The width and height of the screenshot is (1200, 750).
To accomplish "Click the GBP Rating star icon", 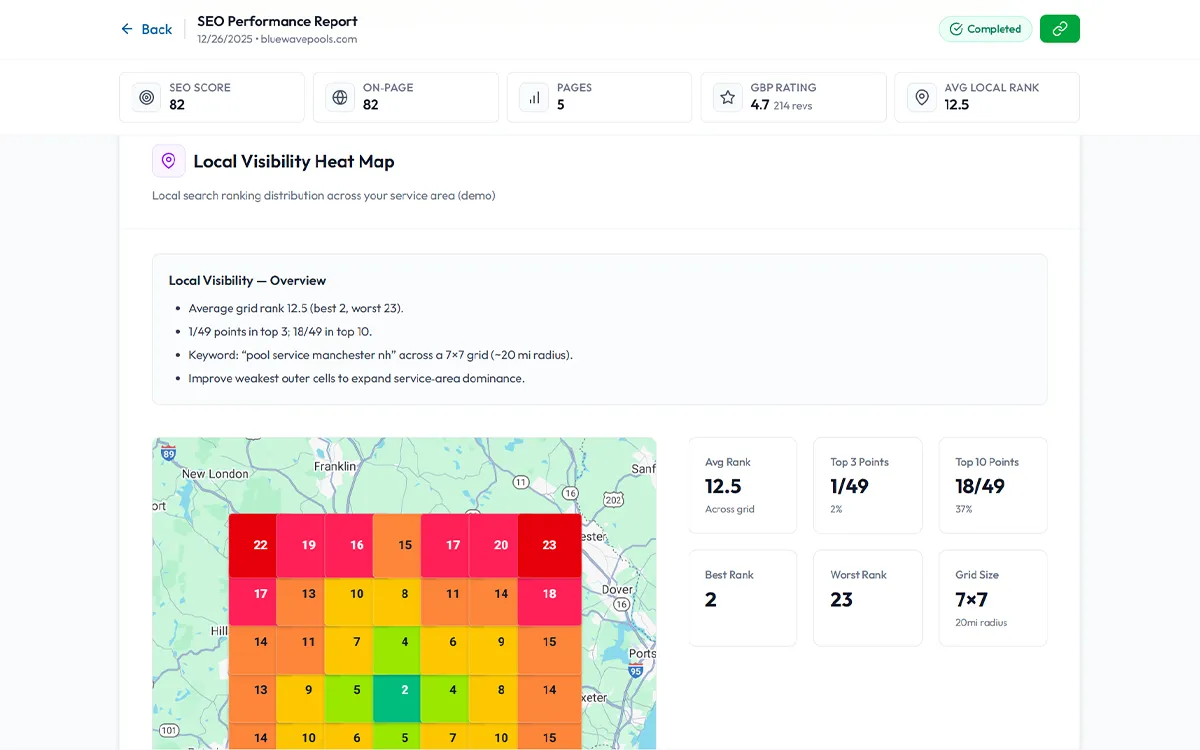I will pyautogui.click(x=727, y=97).
